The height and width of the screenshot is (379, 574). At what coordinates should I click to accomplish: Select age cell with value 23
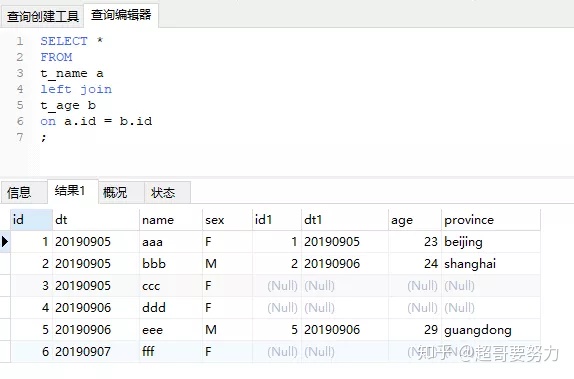pyautogui.click(x=415, y=242)
